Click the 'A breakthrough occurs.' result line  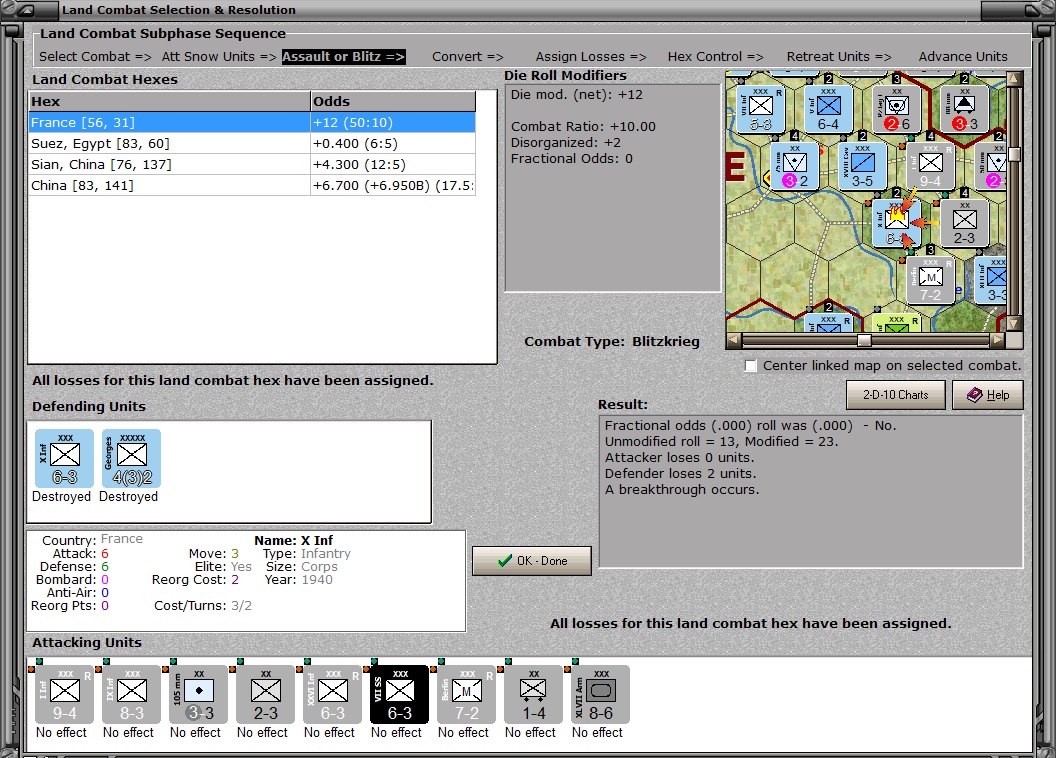[x=682, y=489]
